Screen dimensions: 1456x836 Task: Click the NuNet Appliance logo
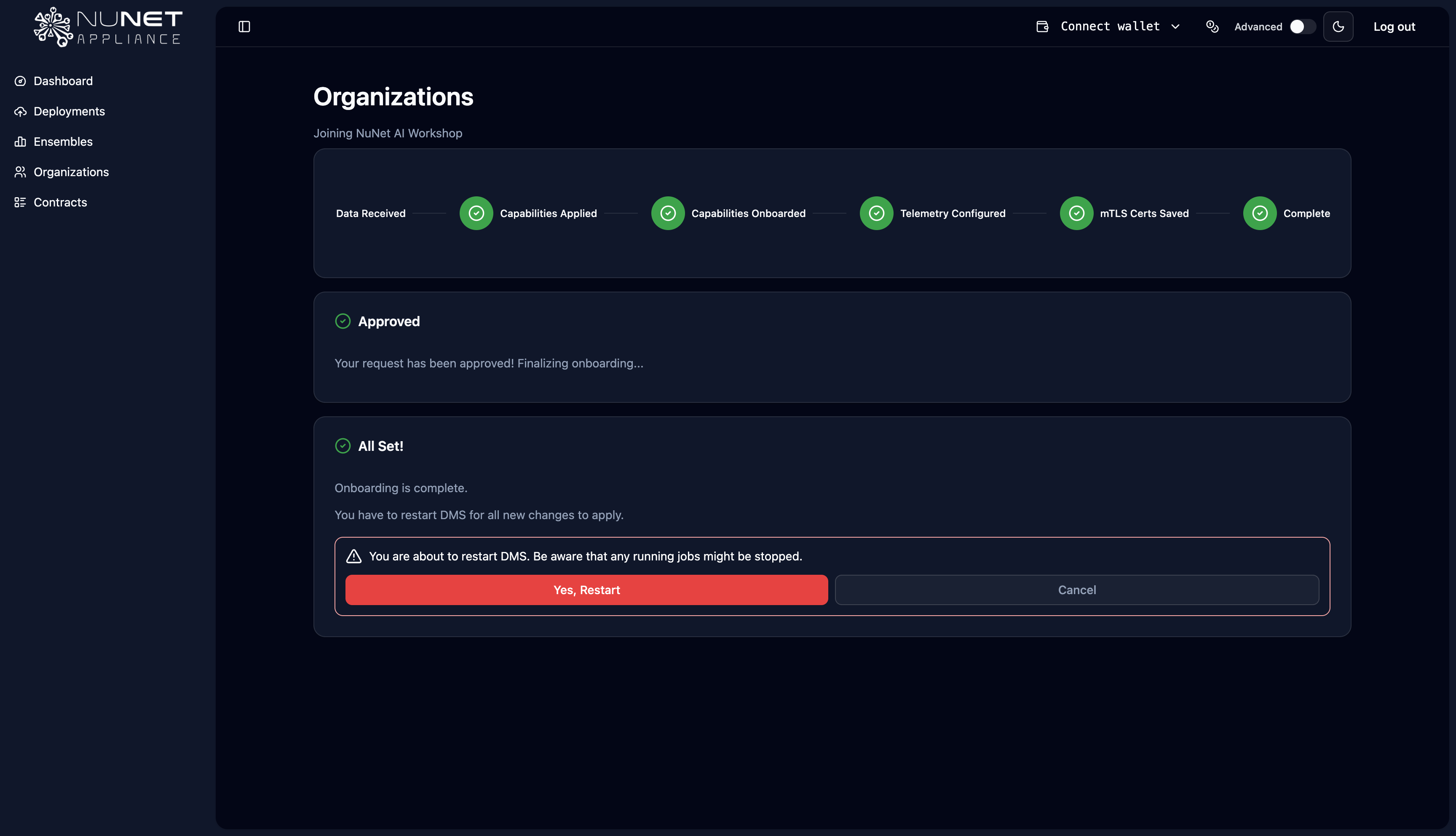coord(108,27)
